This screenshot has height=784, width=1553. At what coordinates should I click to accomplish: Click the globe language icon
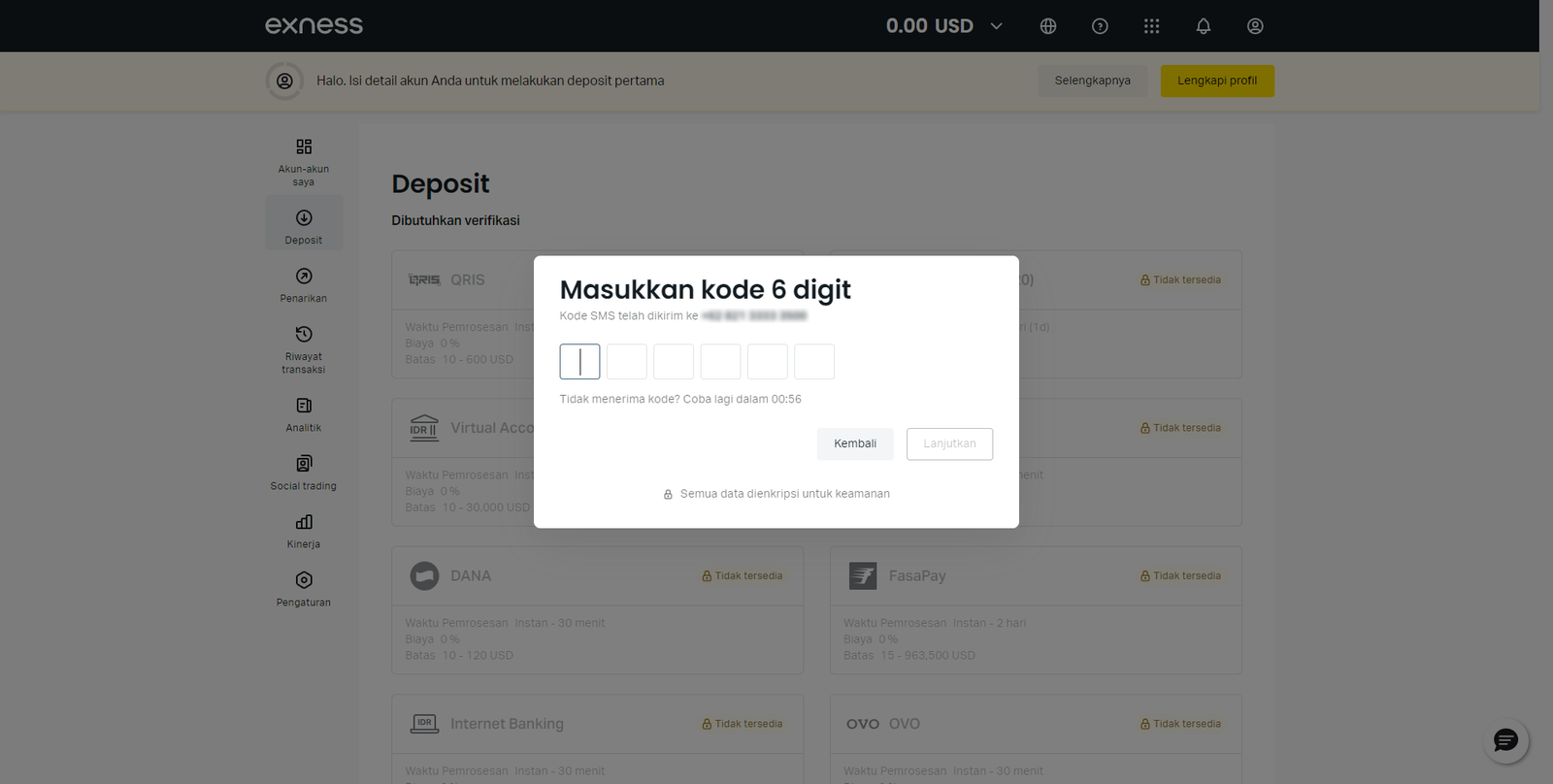tap(1047, 26)
